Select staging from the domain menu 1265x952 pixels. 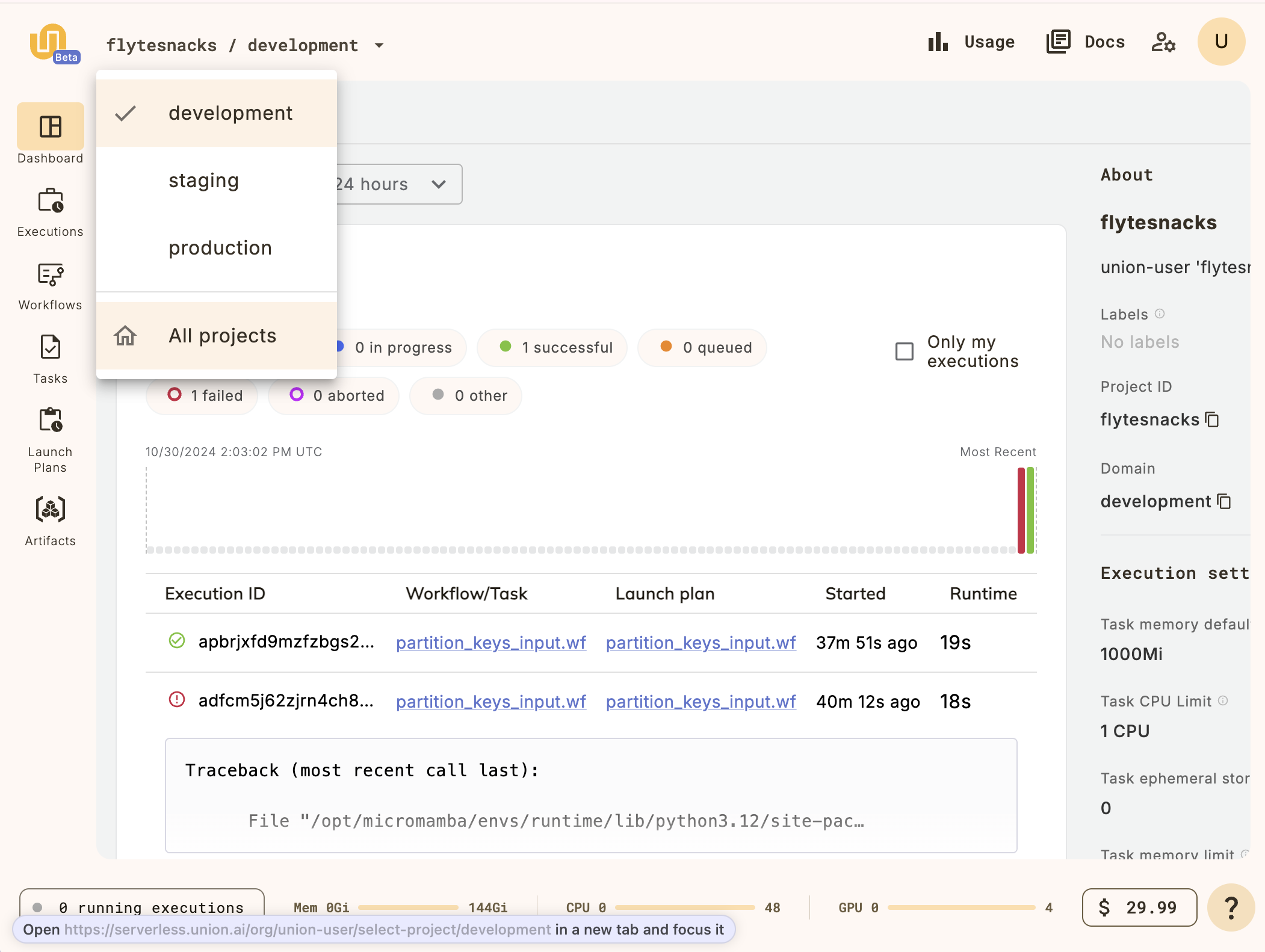point(203,180)
